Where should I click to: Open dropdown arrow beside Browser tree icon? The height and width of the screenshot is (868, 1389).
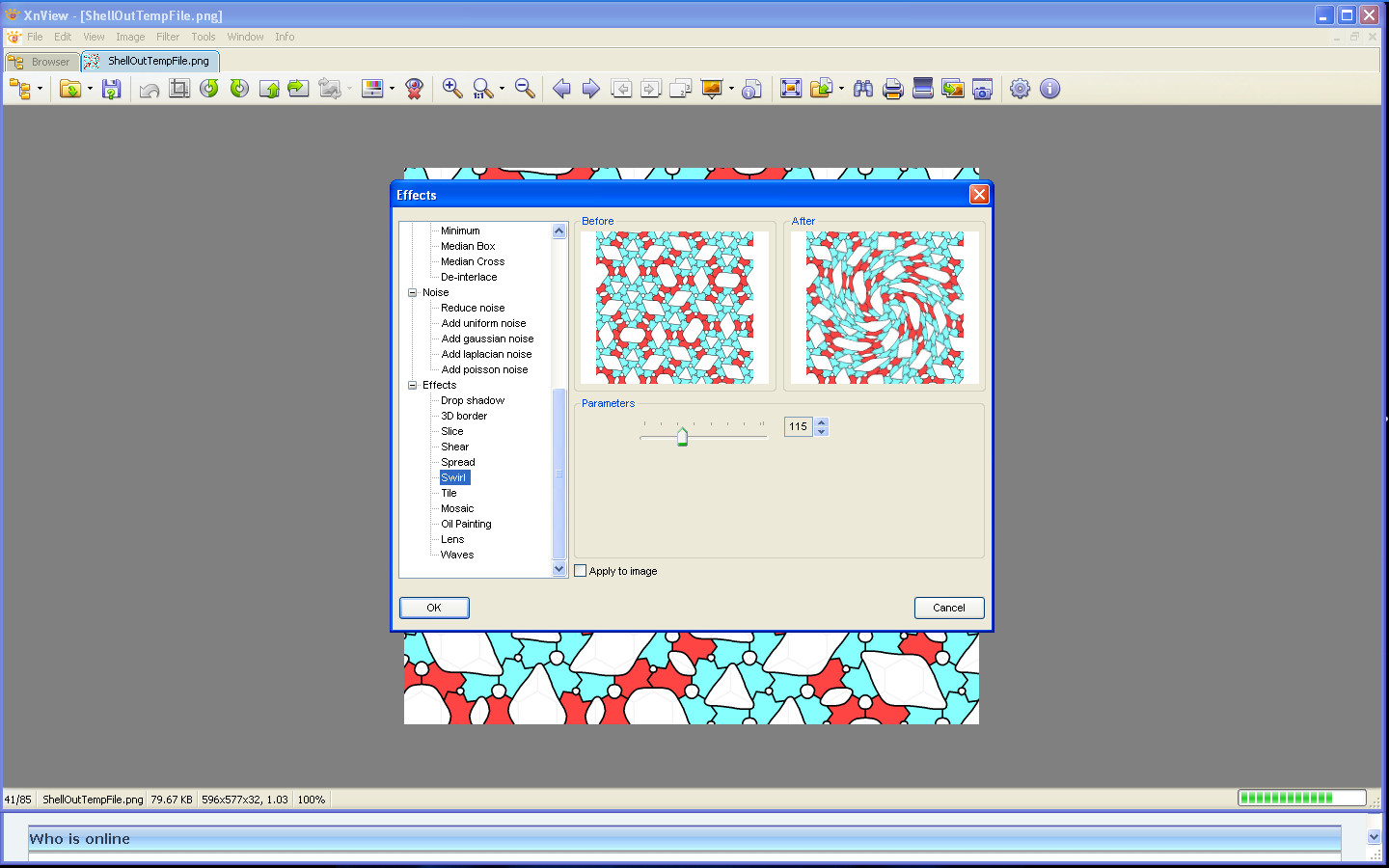[x=40, y=89]
